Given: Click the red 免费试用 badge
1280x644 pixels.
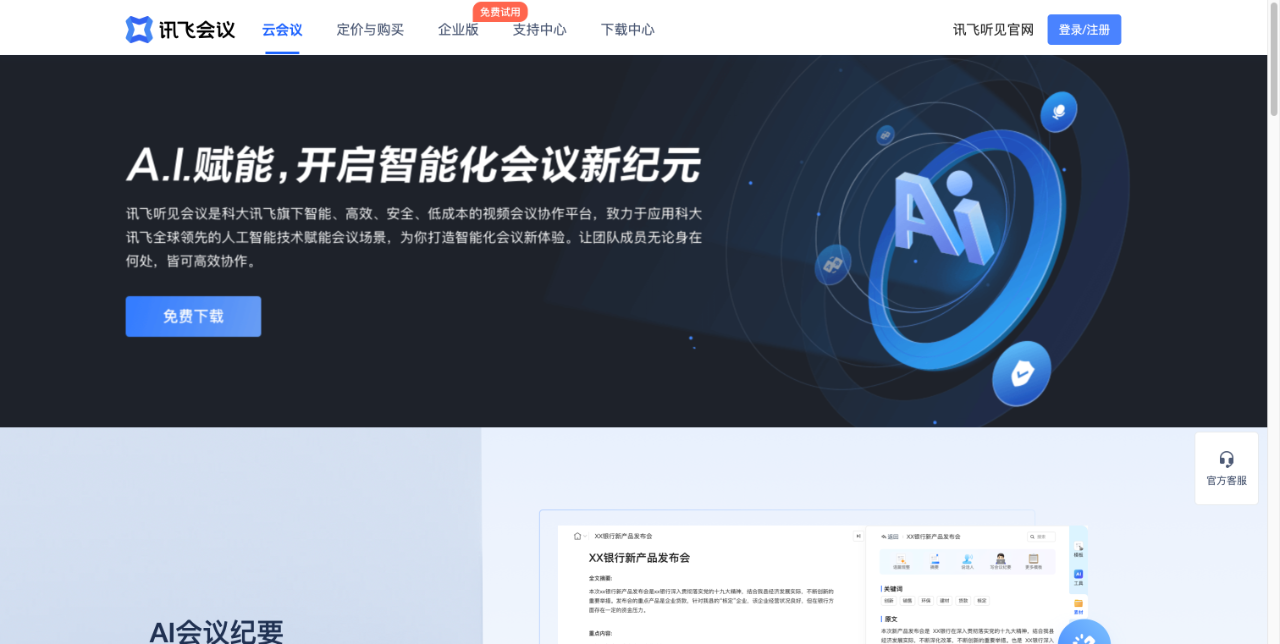Looking at the screenshot, I should pos(500,12).
